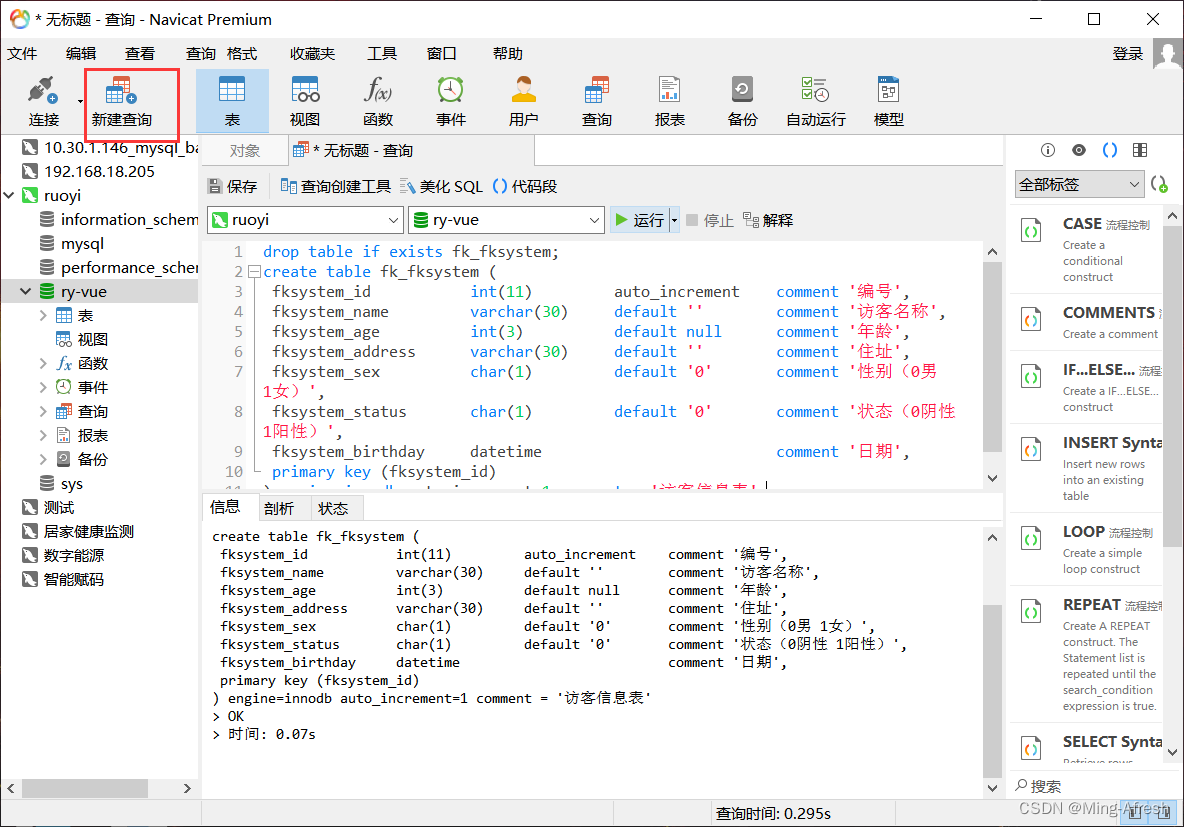
Task: Open the 工具 menu
Action: click(381, 54)
